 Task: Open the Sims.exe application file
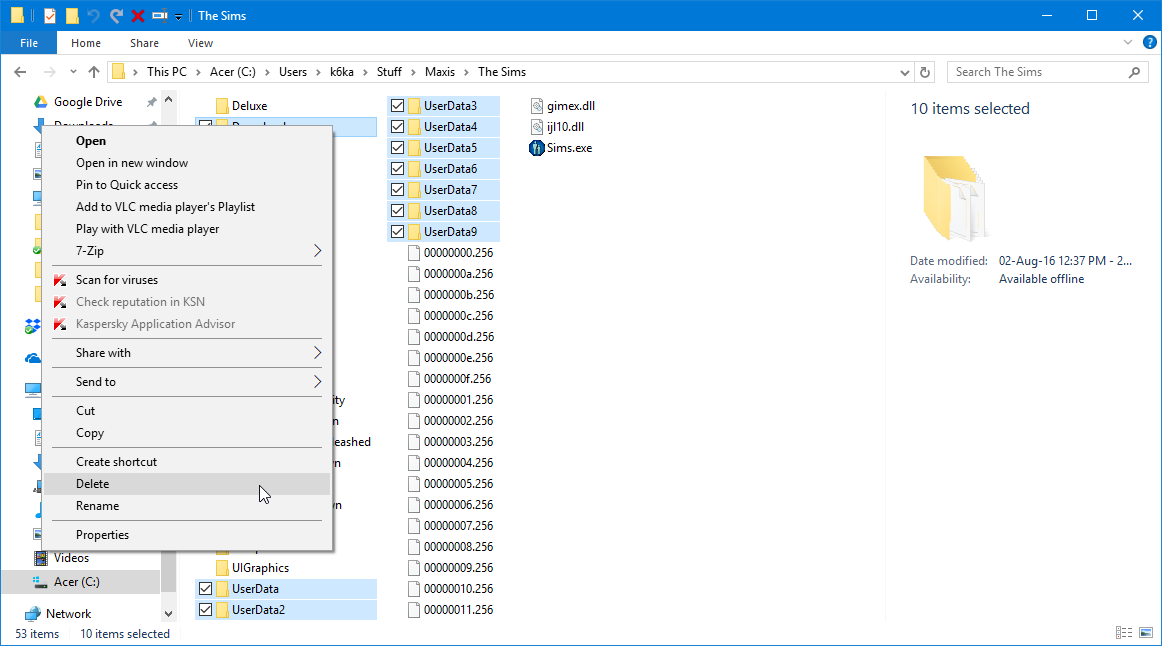[569, 148]
